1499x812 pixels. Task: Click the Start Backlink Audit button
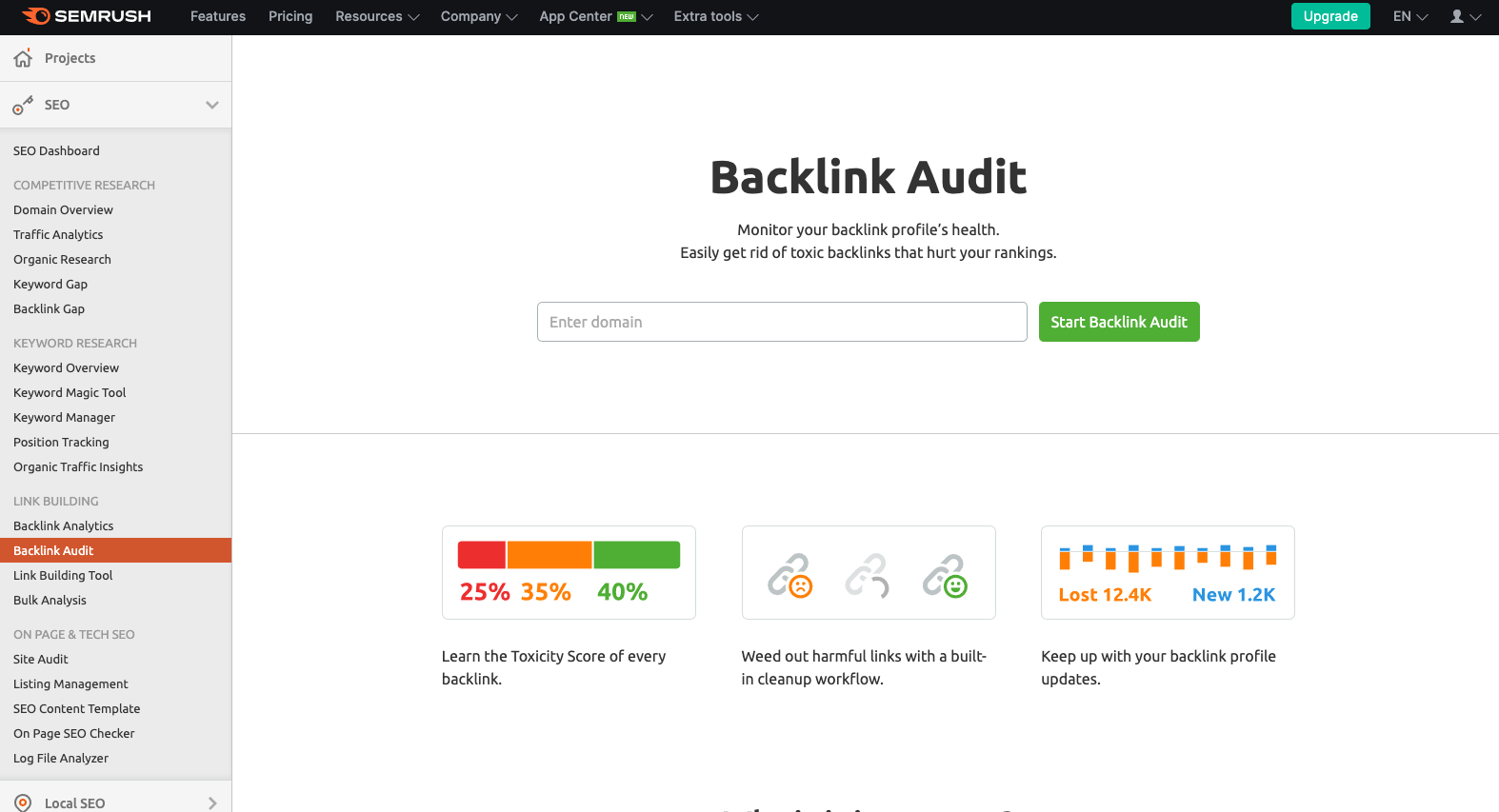tap(1119, 322)
